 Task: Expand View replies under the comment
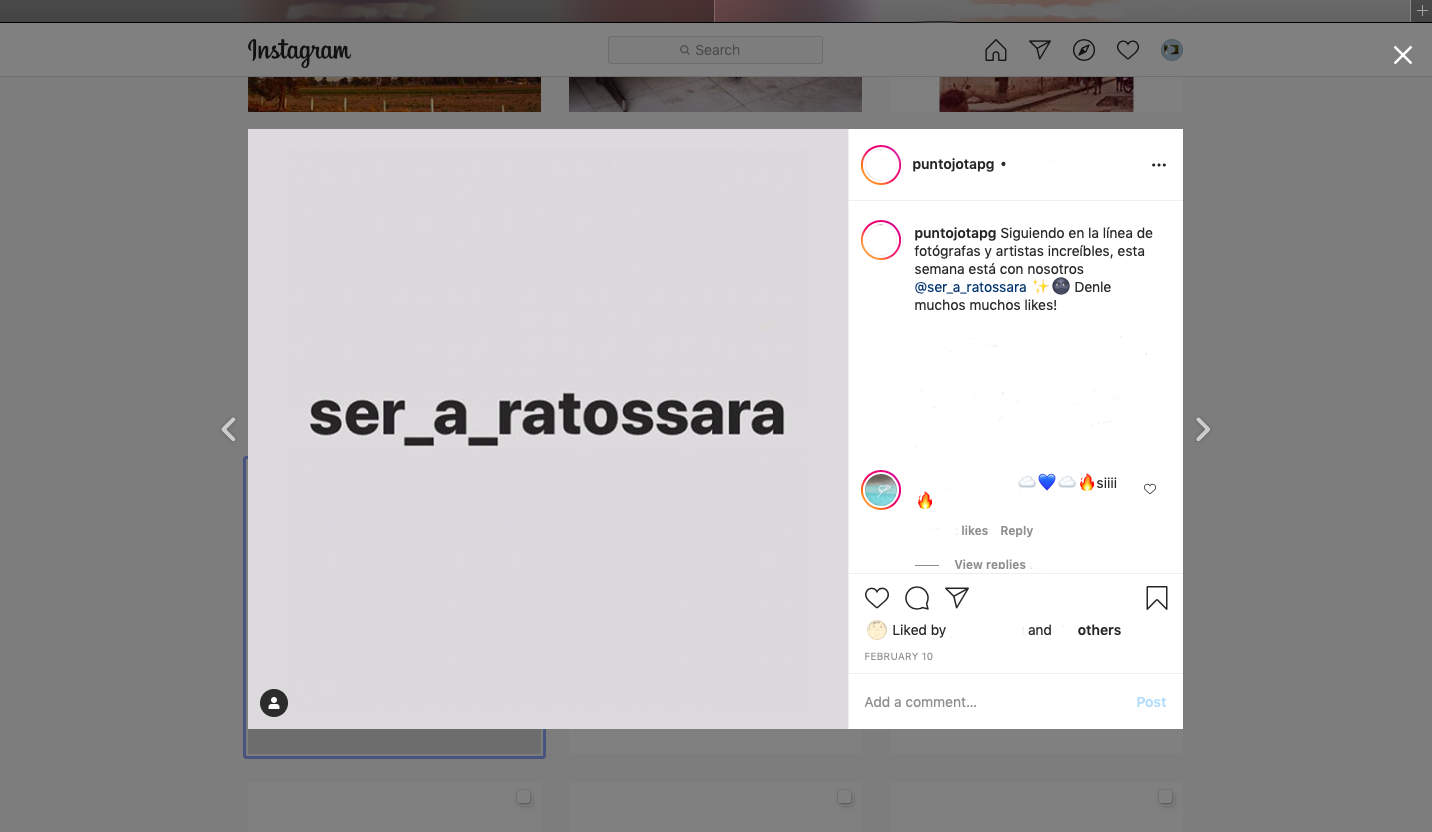click(x=990, y=565)
